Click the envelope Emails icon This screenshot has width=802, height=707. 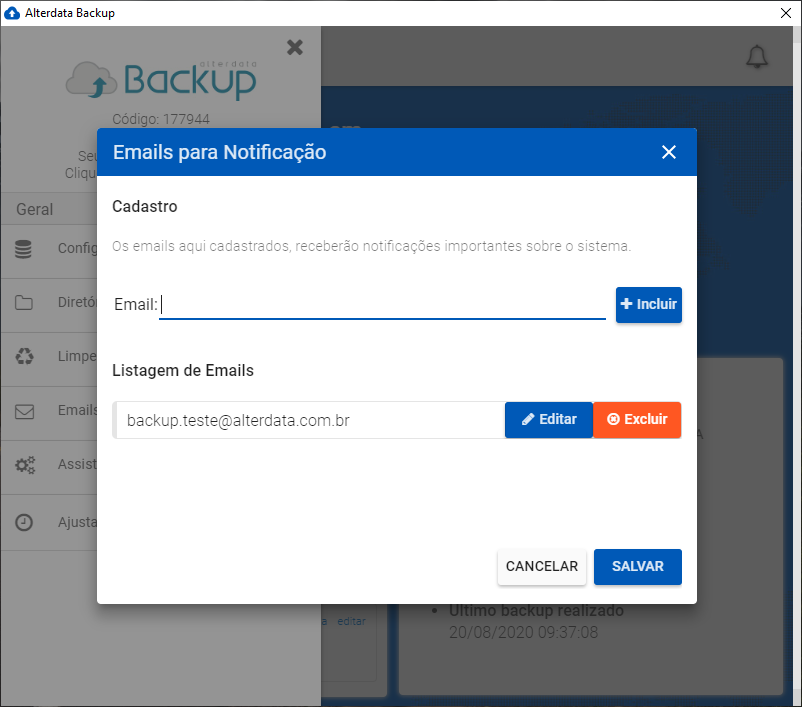click(x=24, y=411)
